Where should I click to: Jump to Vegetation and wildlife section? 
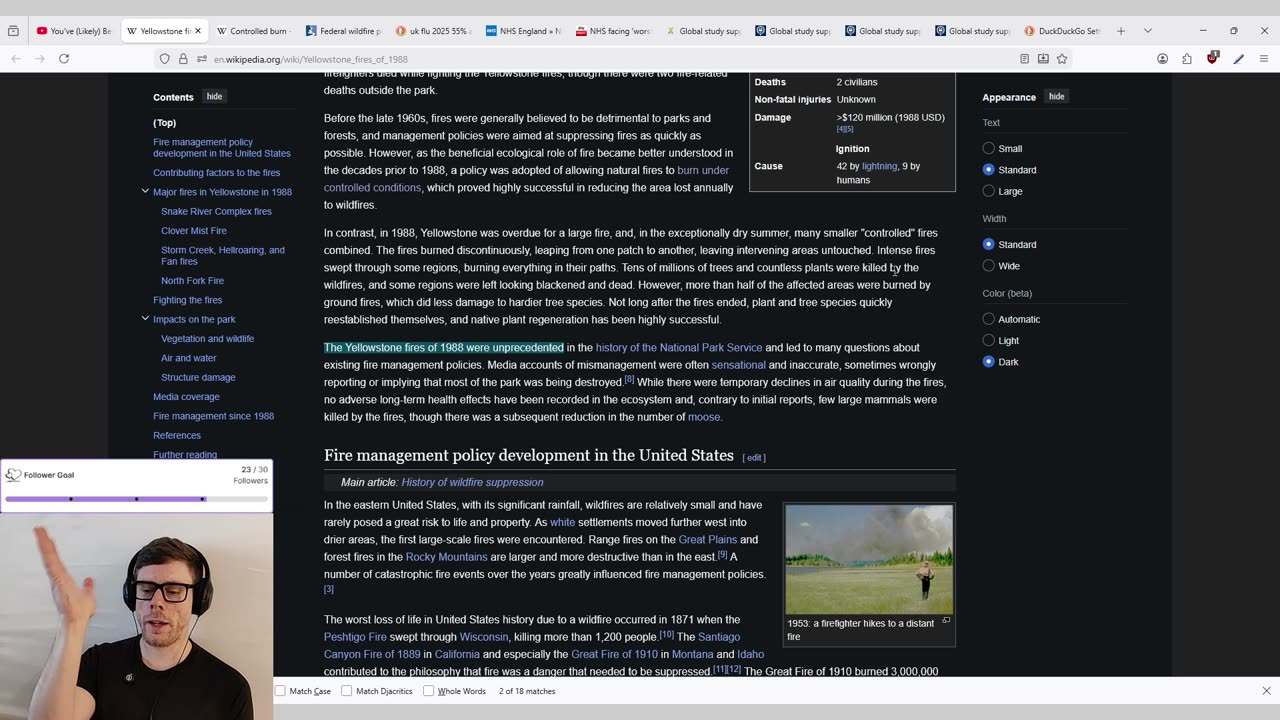click(207, 339)
